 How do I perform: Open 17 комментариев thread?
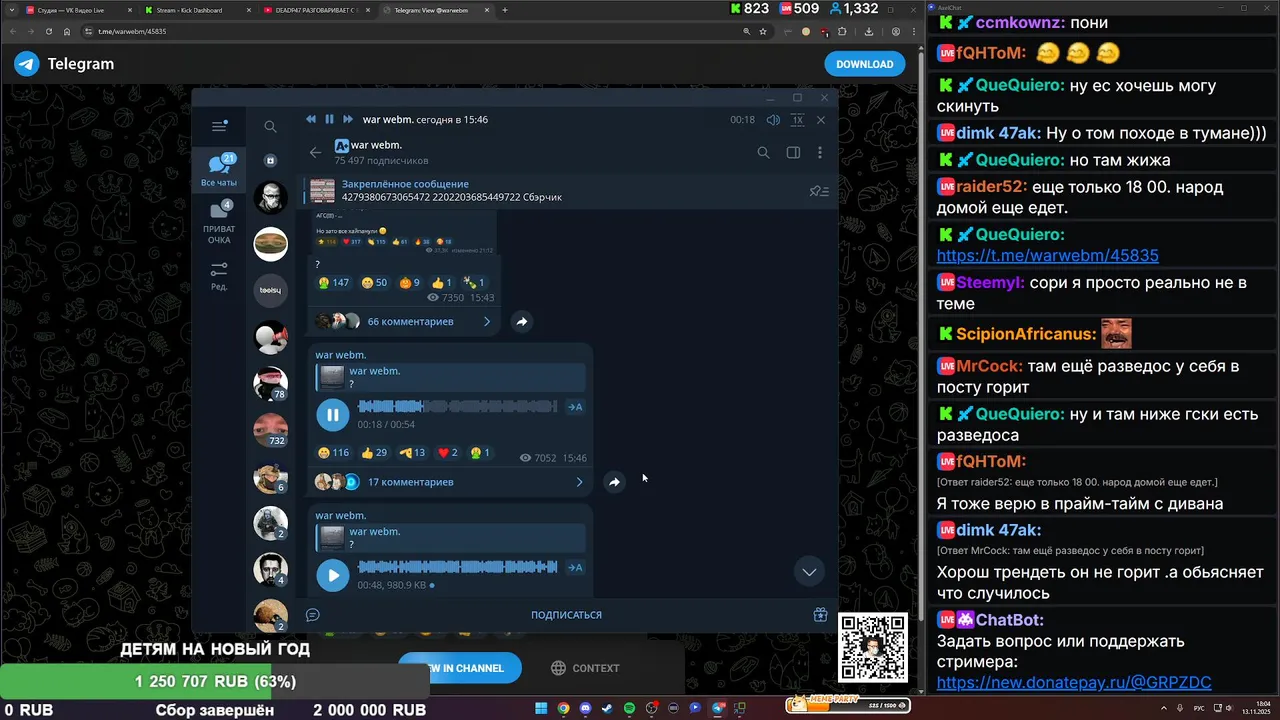[x=411, y=482]
